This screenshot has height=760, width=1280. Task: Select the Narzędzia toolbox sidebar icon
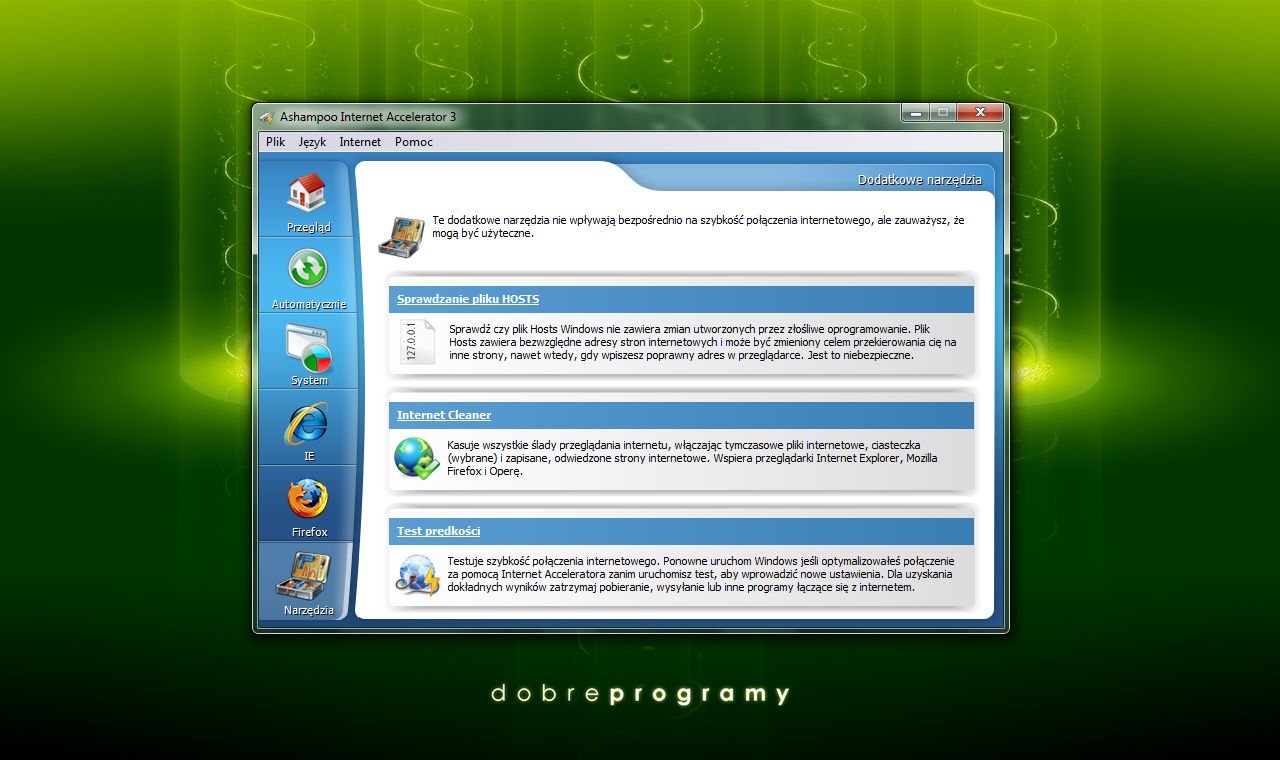tap(303, 576)
